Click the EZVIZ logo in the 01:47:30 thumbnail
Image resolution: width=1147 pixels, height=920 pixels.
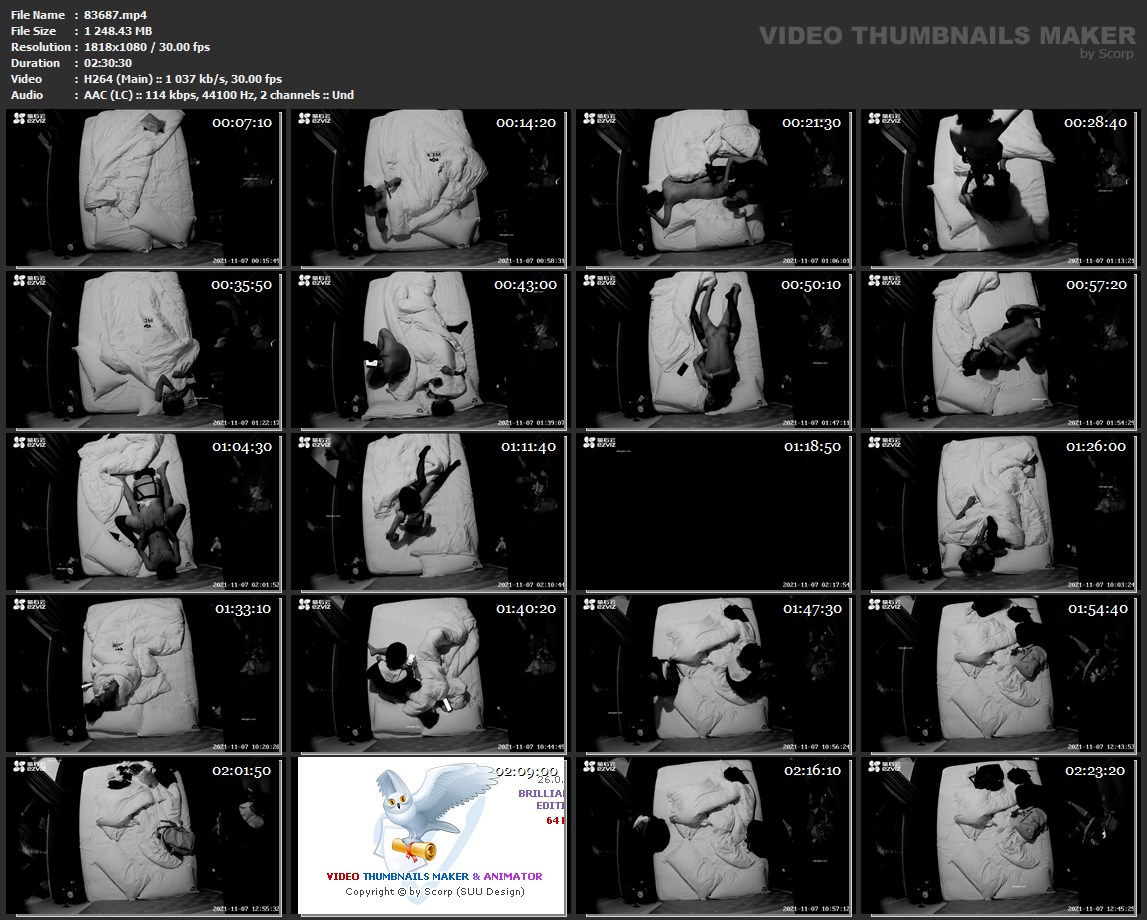coord(593,605)
